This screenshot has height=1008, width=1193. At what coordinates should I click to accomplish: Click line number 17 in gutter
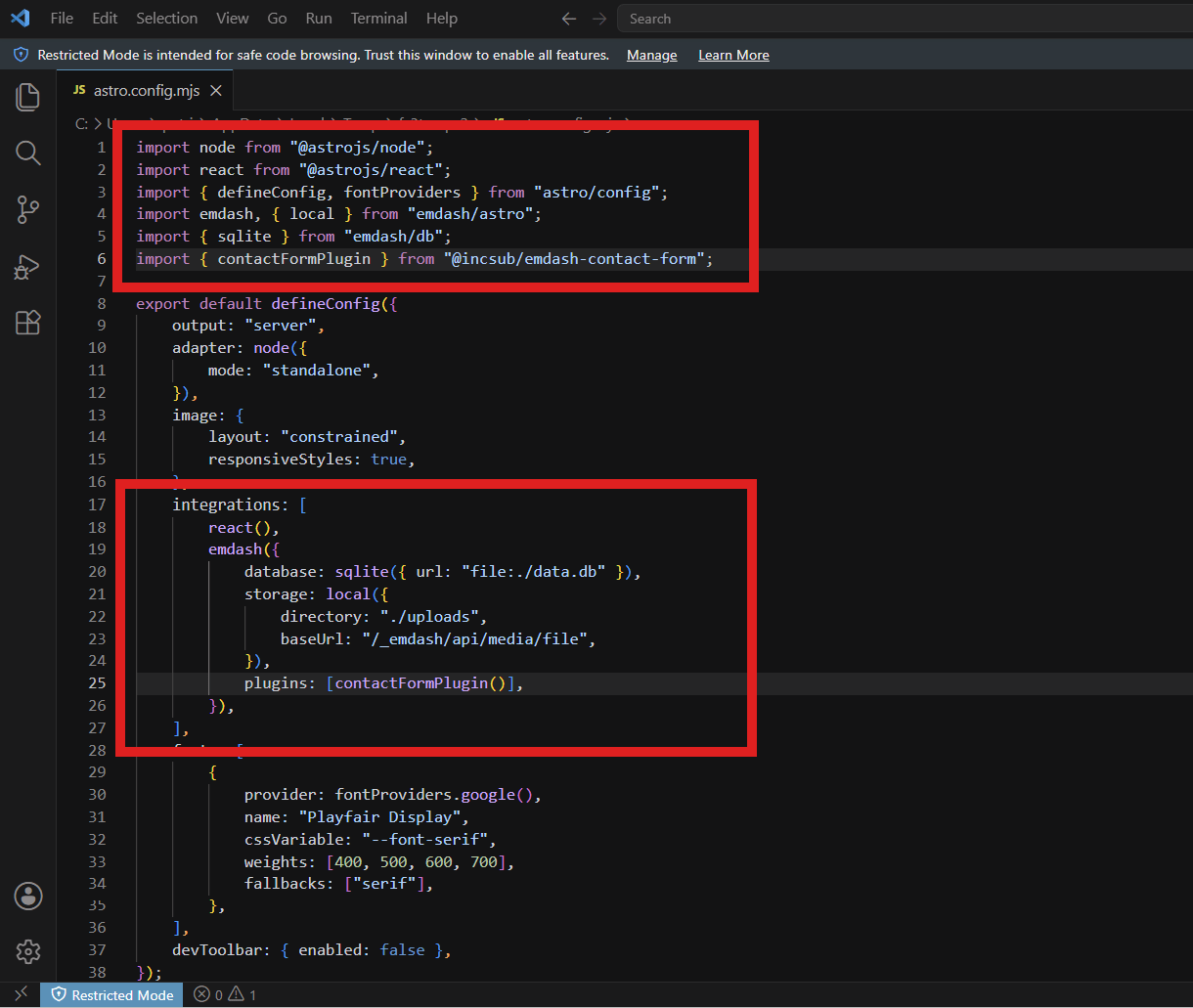coord(98,505)
